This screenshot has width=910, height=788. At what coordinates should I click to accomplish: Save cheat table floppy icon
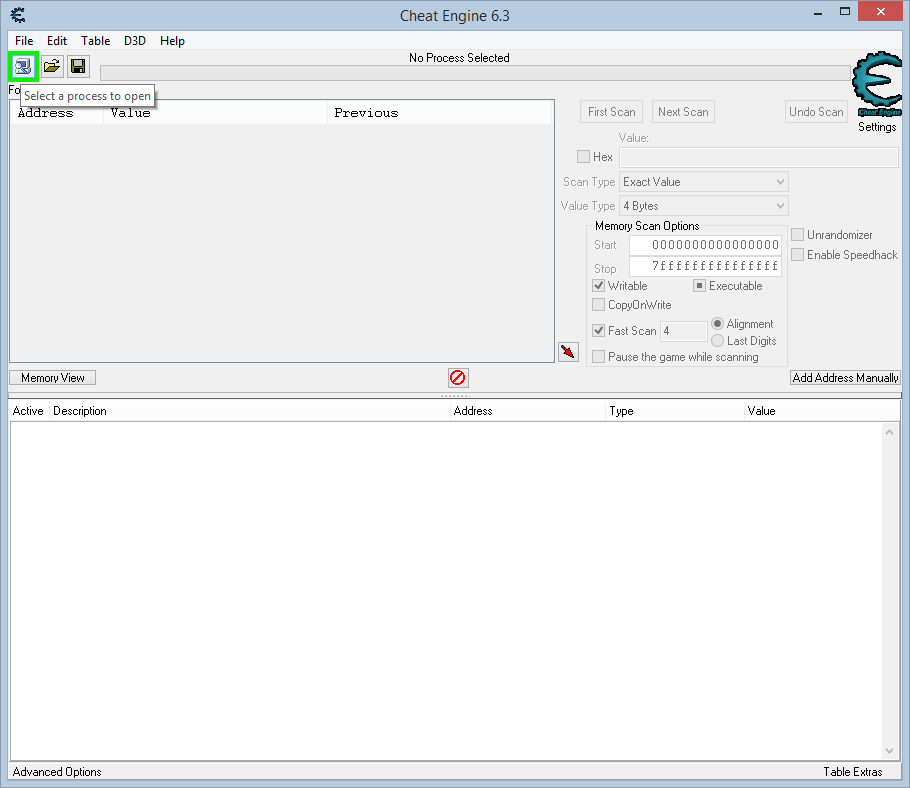click(78, 66)
